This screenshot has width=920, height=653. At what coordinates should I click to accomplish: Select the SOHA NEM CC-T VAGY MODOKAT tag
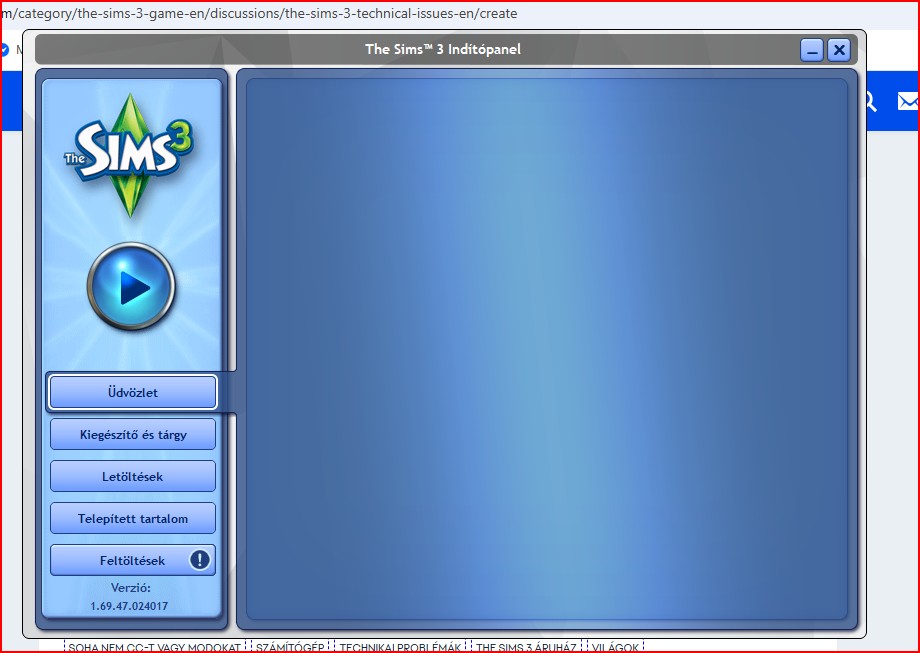(154, 647)
